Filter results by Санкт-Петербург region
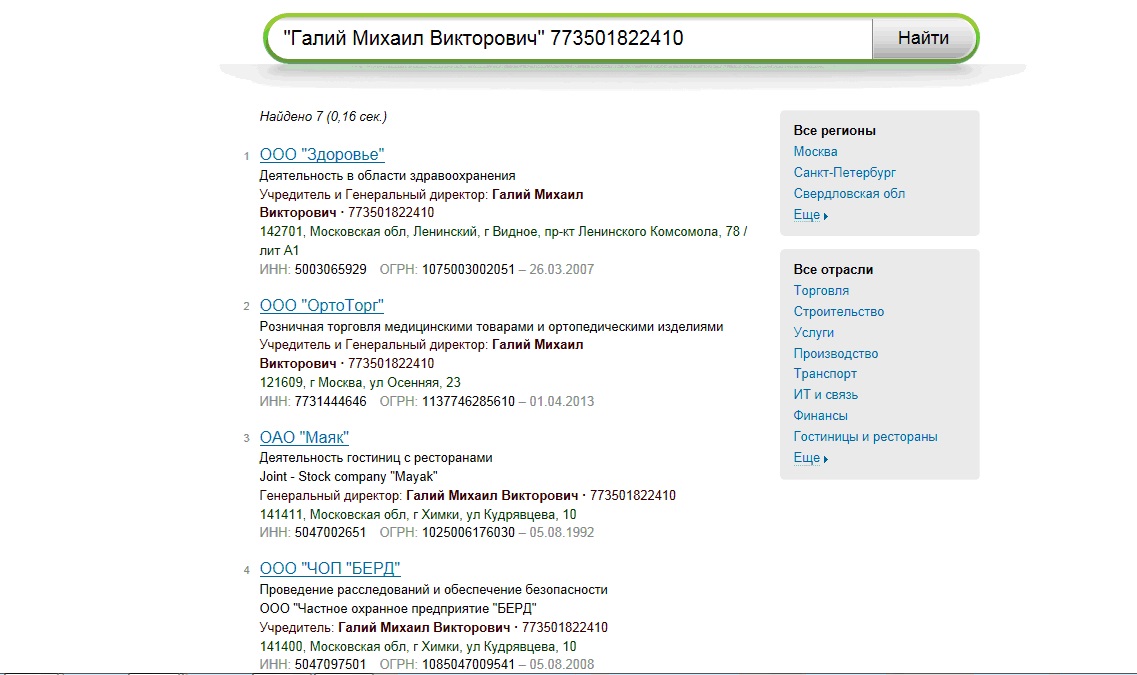 (x=844, y=173)
